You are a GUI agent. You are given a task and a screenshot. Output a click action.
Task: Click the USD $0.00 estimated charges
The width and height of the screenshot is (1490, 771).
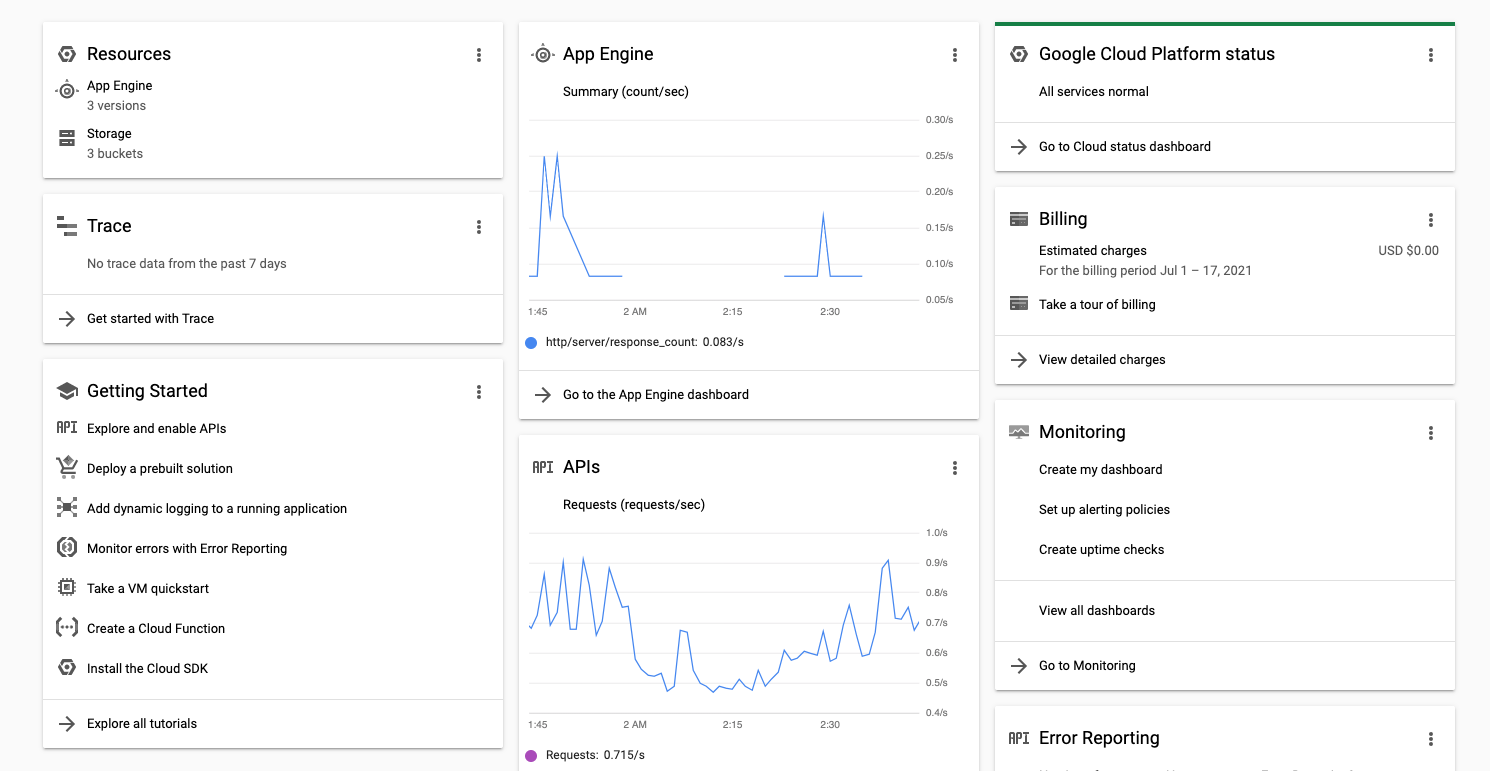(1408, 251)
